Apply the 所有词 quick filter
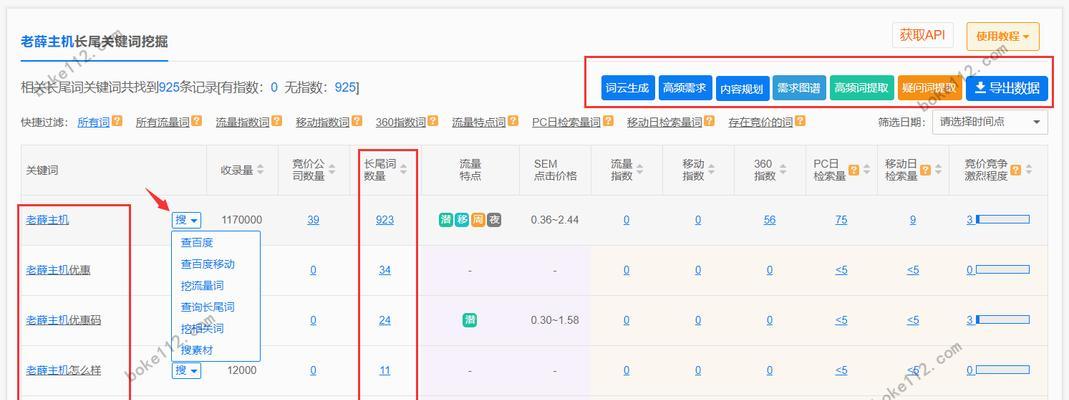Viewport: 1069px width, 400px height. pos(93,123)
